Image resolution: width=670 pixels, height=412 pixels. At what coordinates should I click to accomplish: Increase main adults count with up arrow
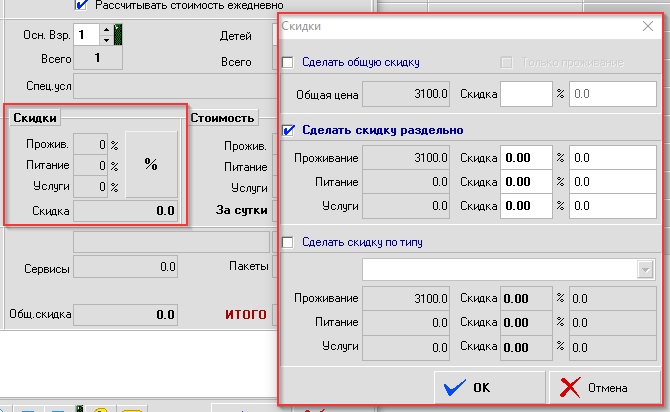point(107,30)
